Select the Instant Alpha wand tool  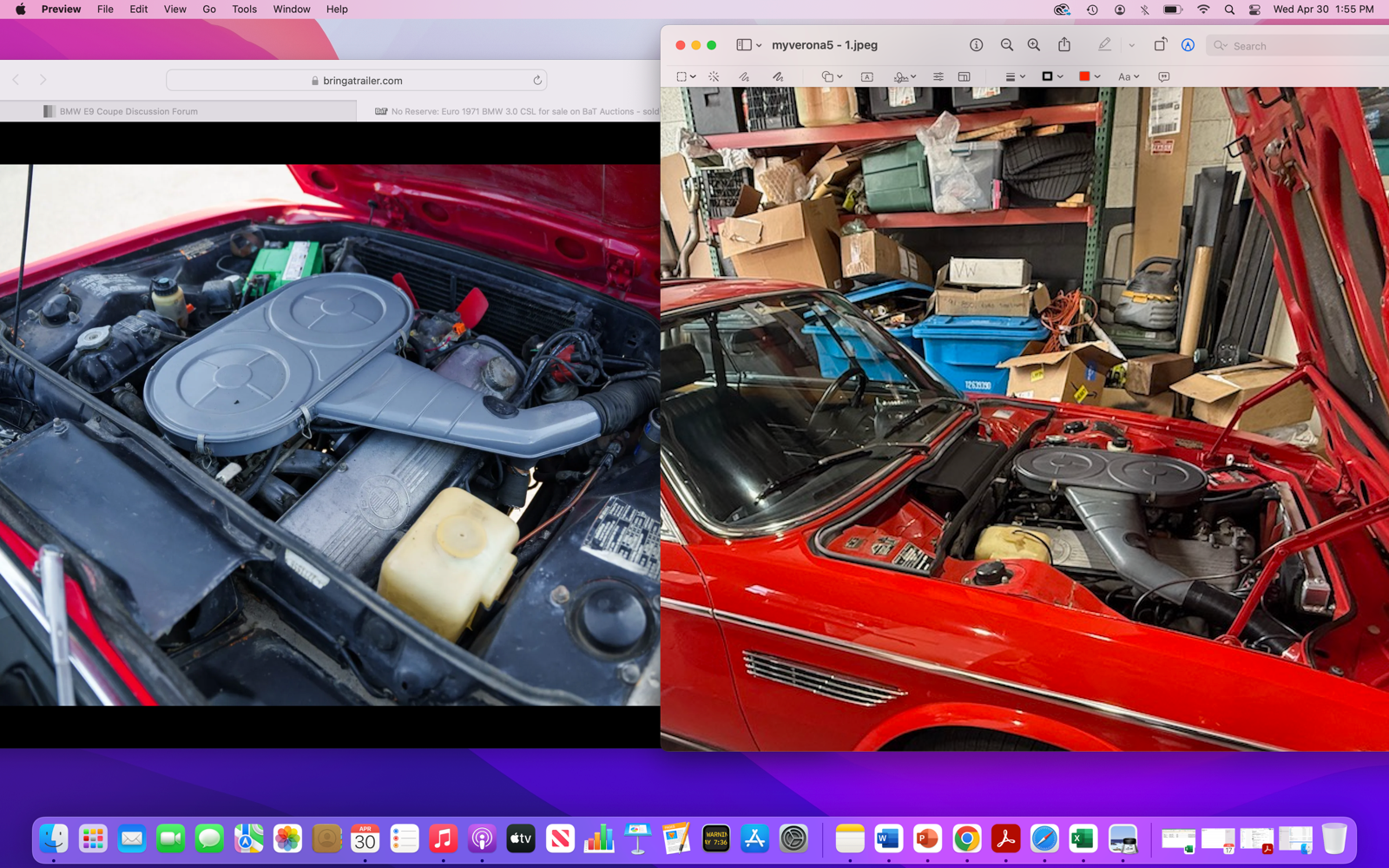(x=714, y=77)
